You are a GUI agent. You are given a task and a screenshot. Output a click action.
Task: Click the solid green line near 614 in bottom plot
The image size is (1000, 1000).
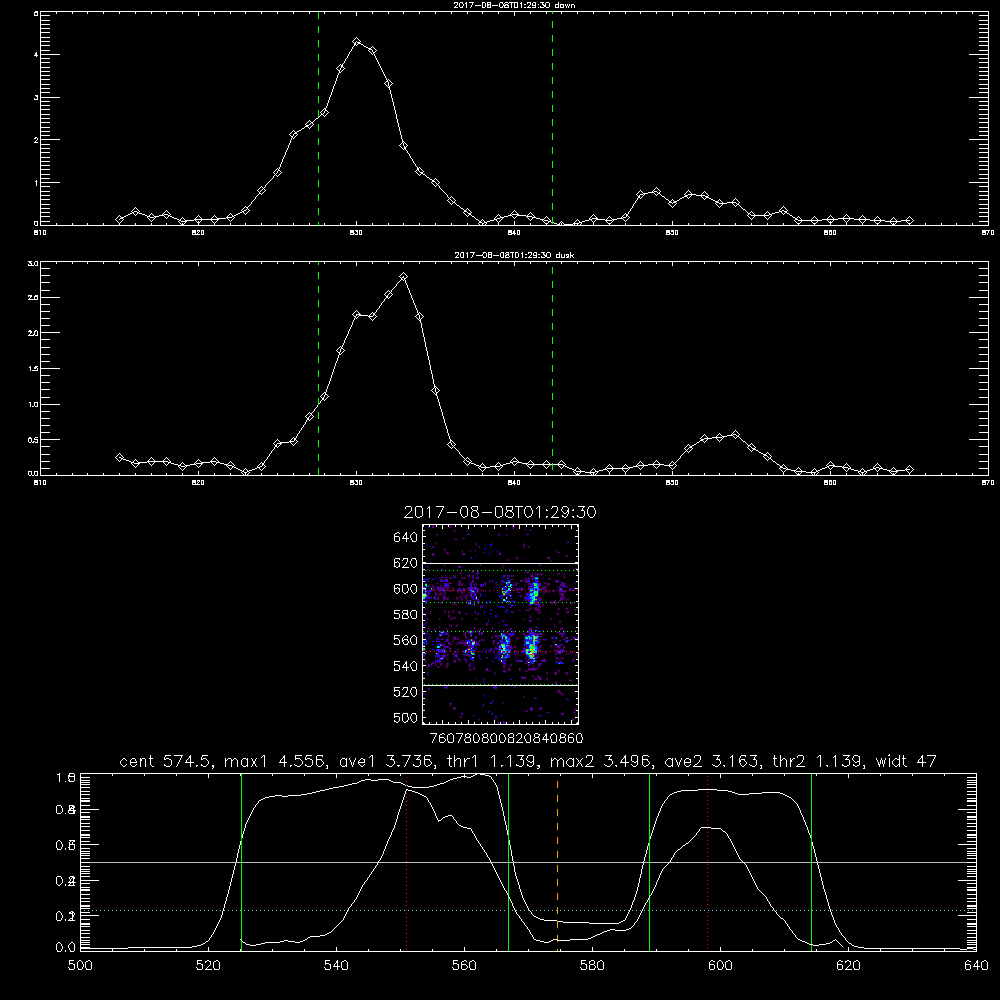click(x=811, y=861)
